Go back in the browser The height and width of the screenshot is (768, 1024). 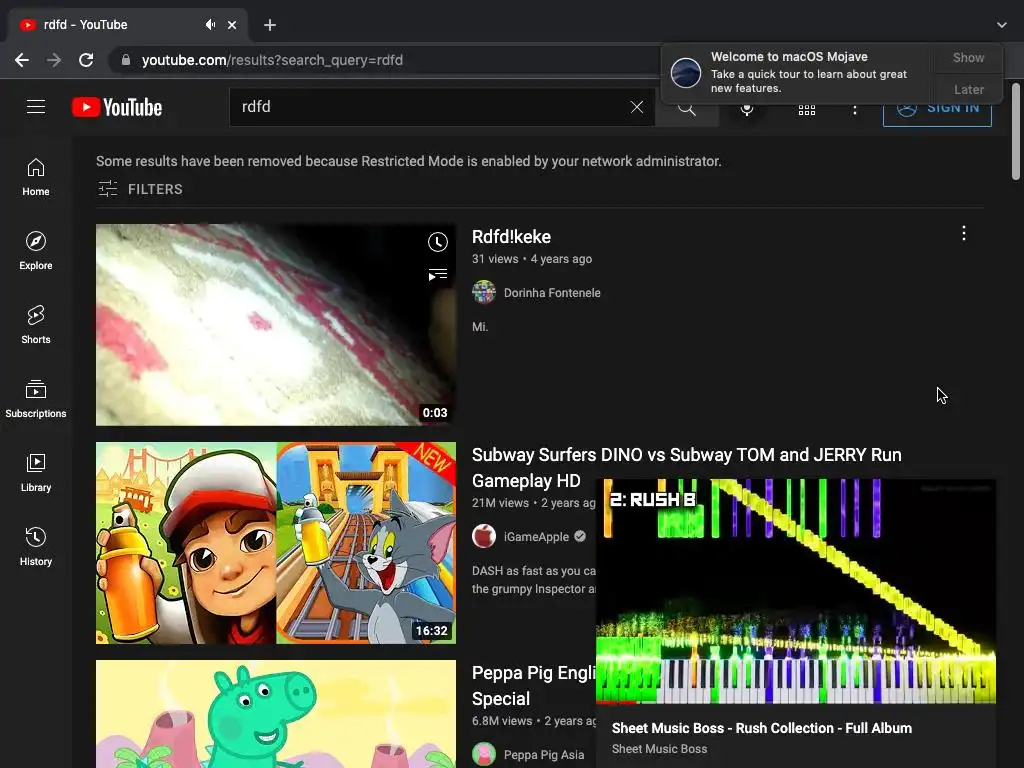[x=22, y=60]
